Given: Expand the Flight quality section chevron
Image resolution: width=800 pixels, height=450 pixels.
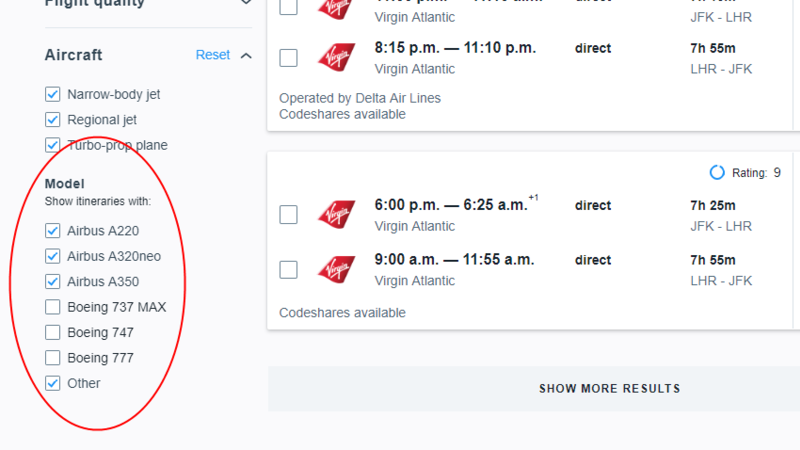Looking at the screenshot, I should [247, 3].
